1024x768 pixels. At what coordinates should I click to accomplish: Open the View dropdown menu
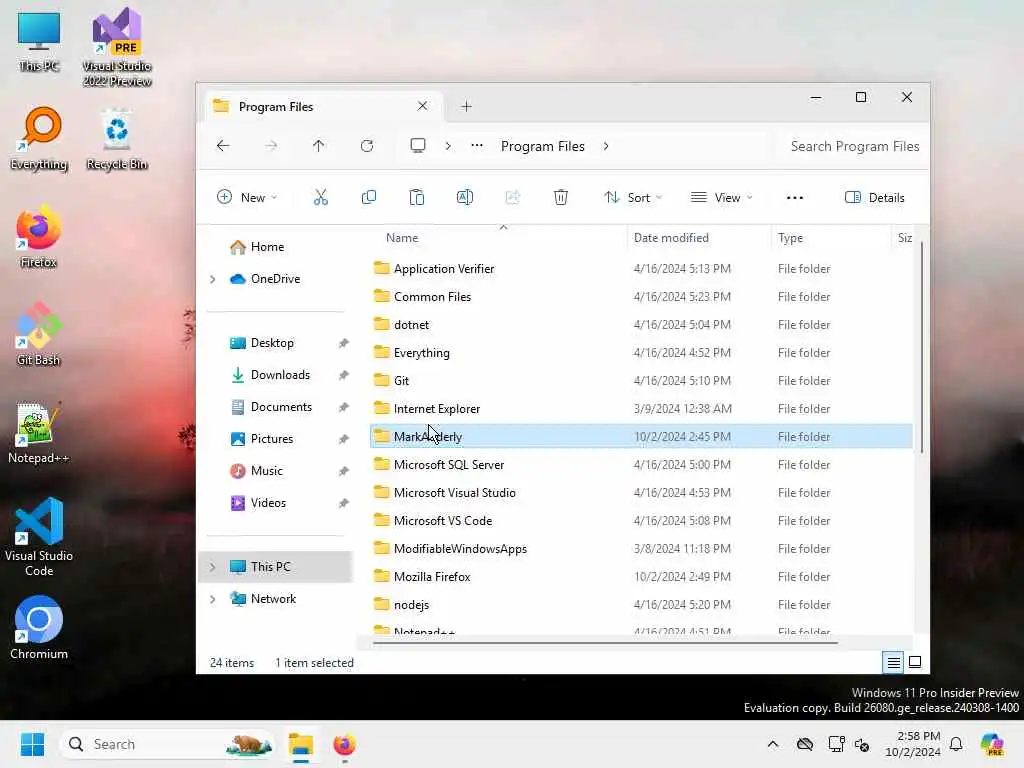[x=722, y=197]
